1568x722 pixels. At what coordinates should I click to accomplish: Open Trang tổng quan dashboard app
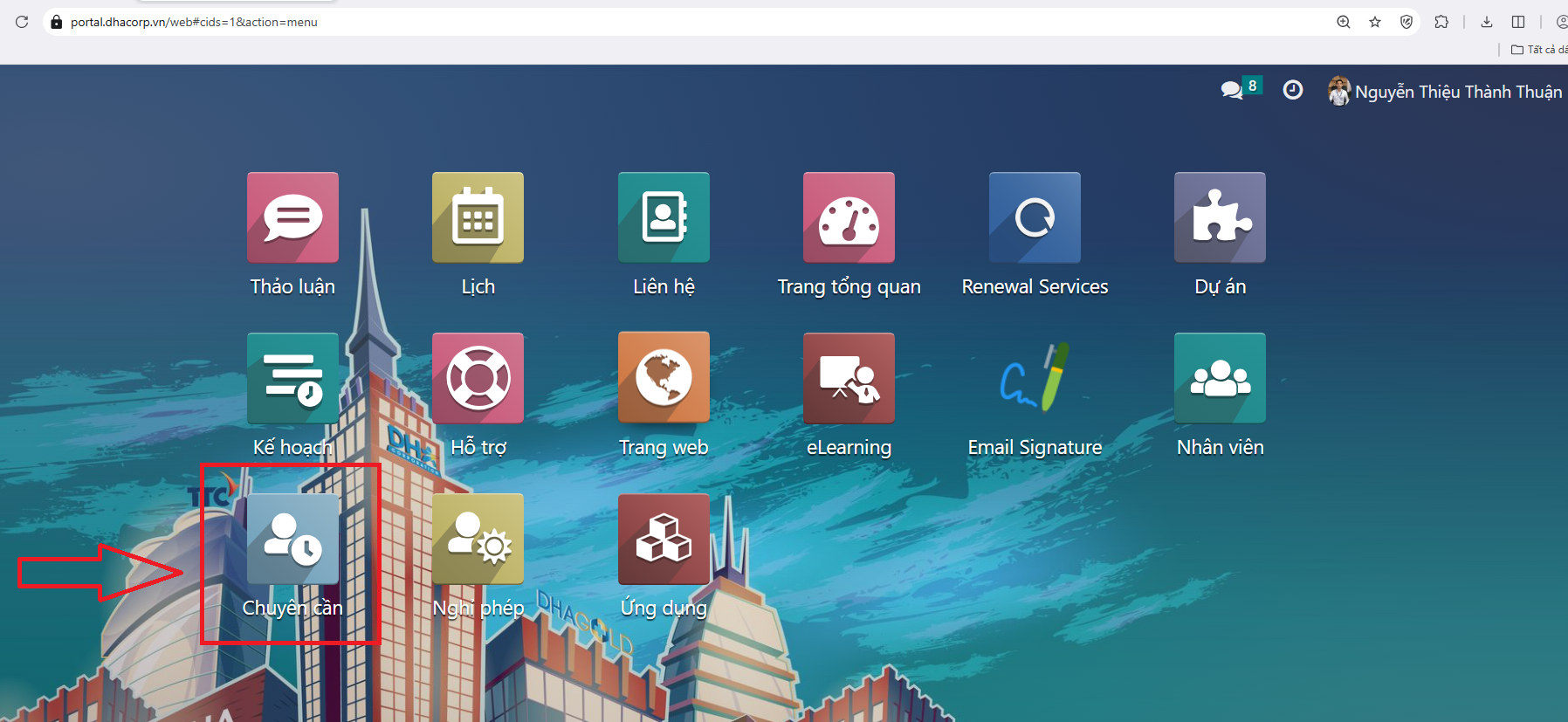849,218
